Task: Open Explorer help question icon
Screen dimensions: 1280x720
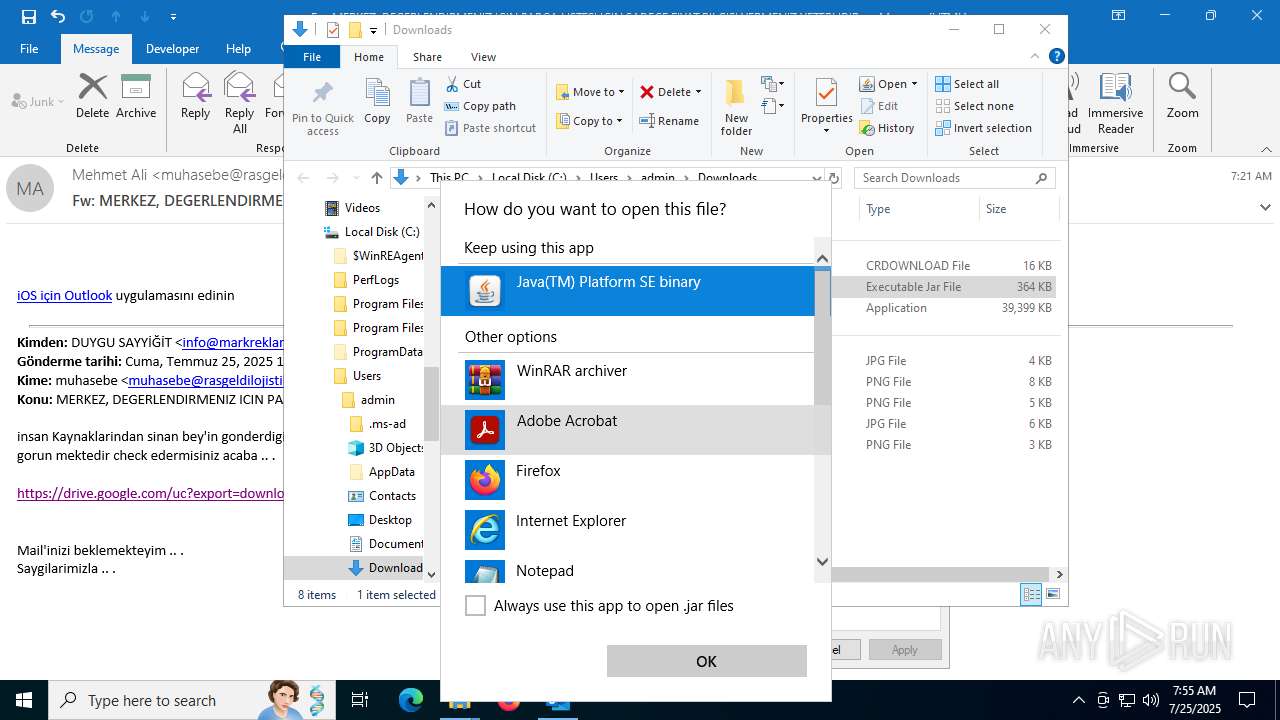Action: 1056,57
